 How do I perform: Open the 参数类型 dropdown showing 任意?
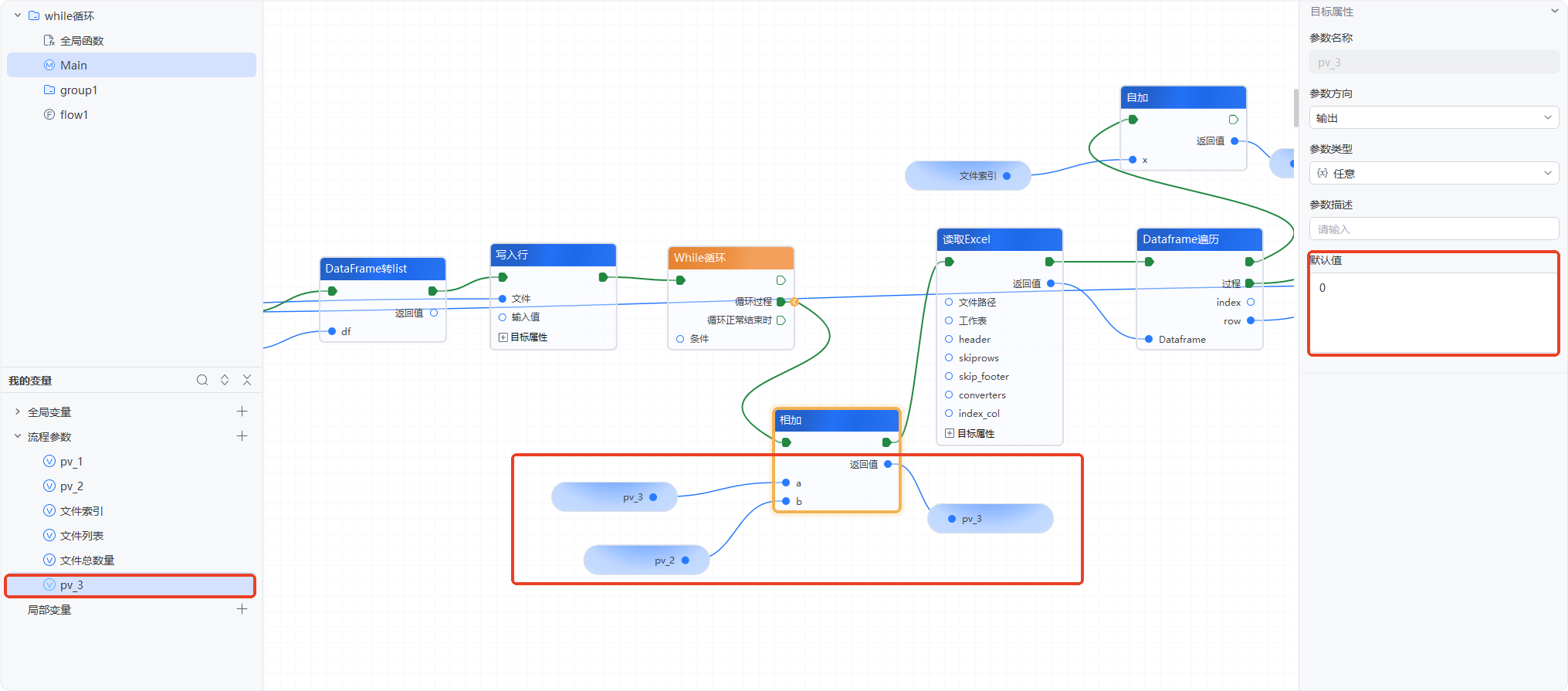point(1434,173)
